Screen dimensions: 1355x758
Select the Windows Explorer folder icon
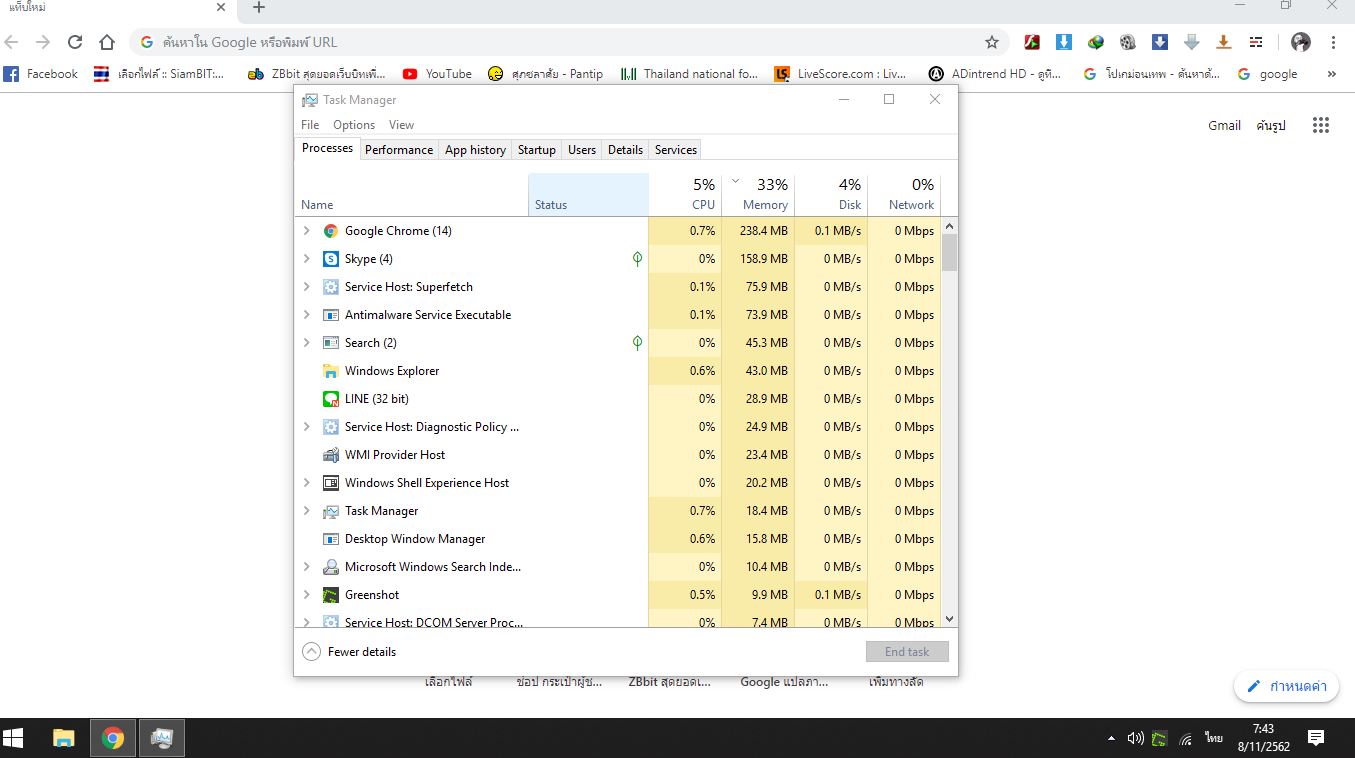[x=331, y=371]
